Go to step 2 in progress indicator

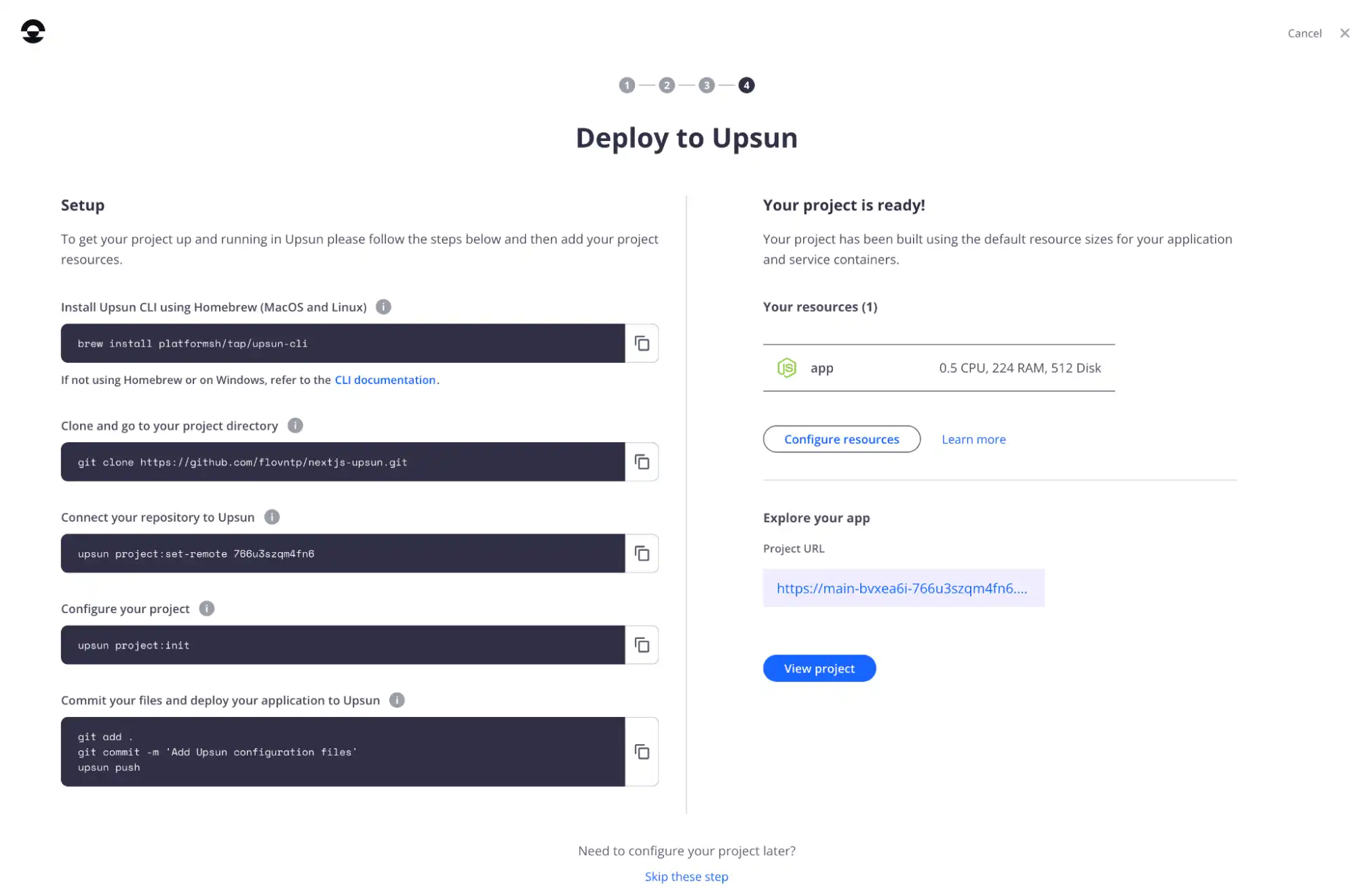tap(666, 85)
